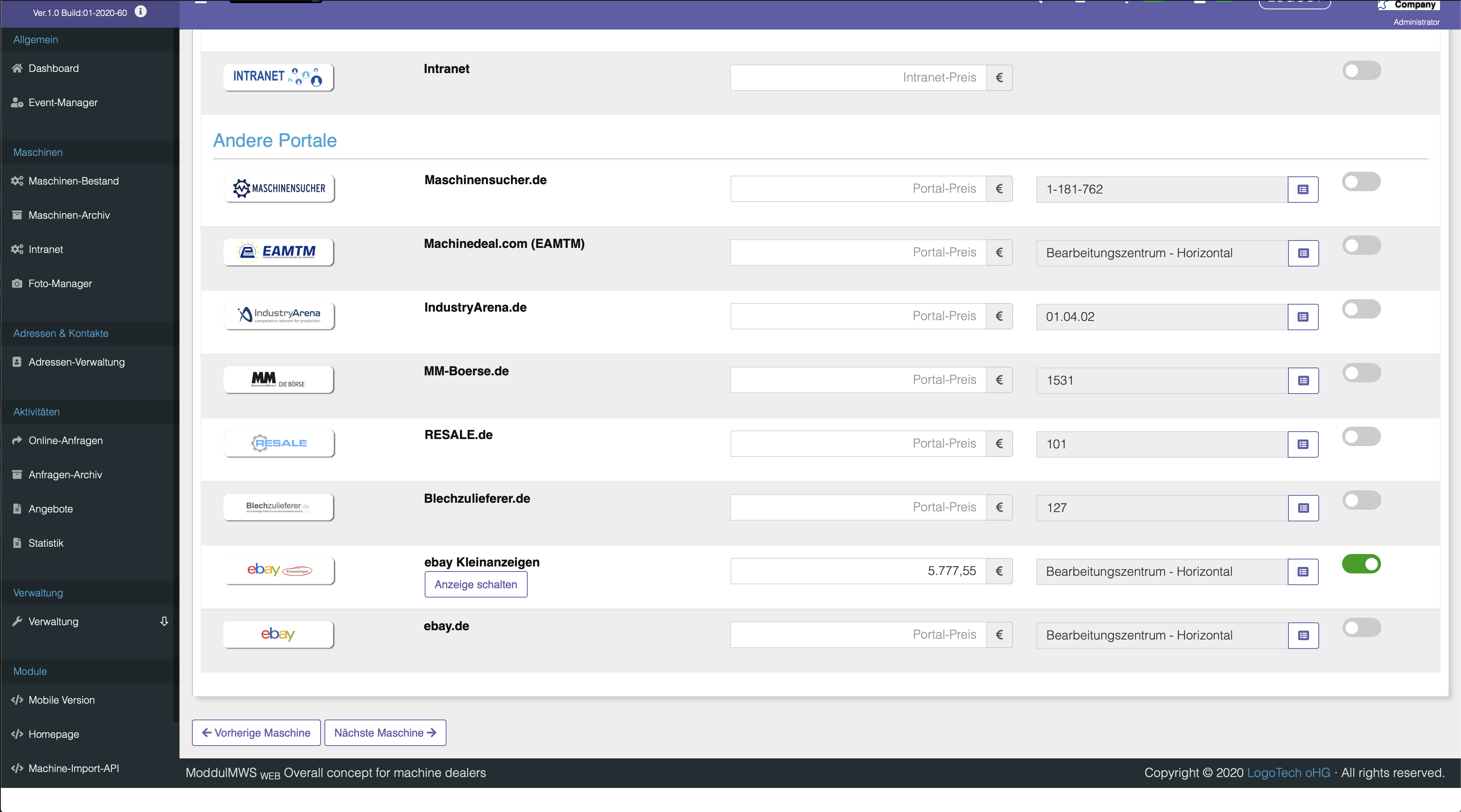
Task: Open category list for Blechzulieferer.de
Action: [1303, 508]
